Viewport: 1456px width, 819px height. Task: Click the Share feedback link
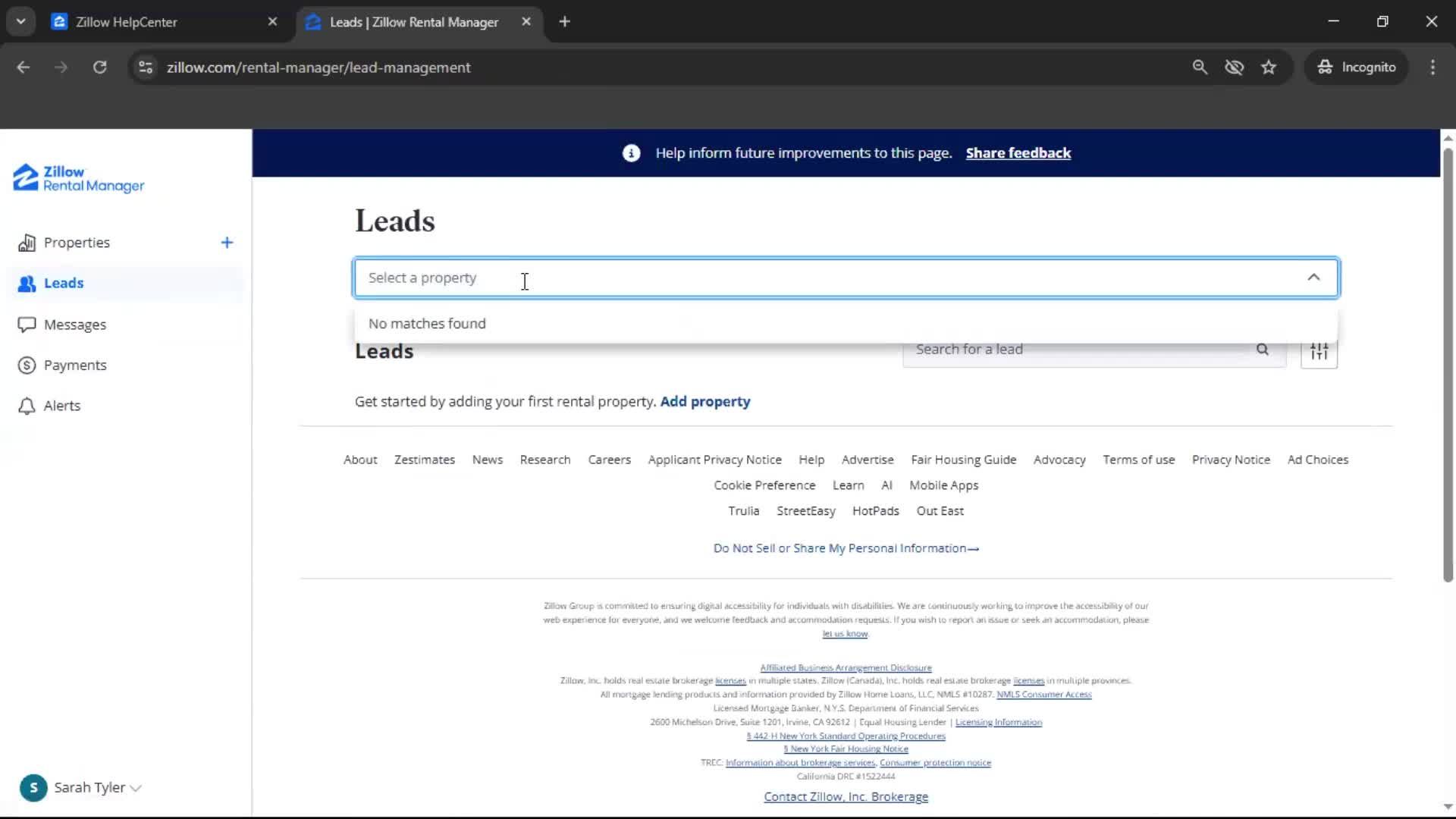click(1018, 152)
